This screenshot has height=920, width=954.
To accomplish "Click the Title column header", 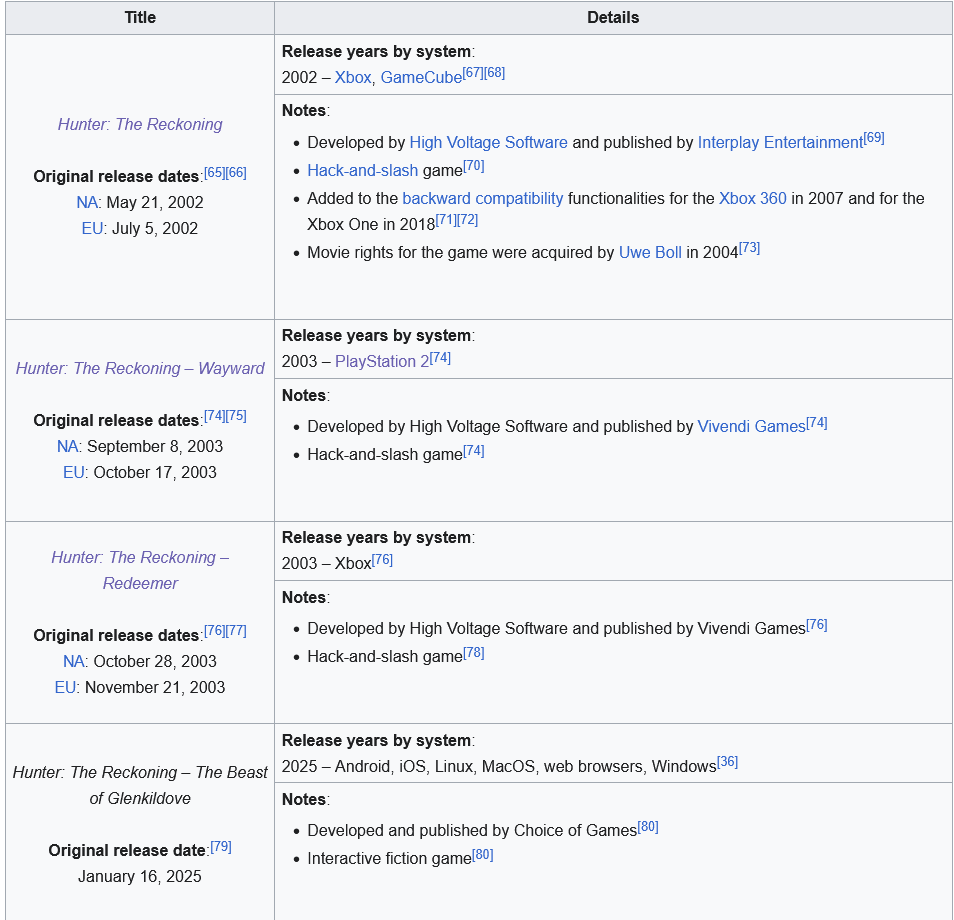I will coord(140,18).
